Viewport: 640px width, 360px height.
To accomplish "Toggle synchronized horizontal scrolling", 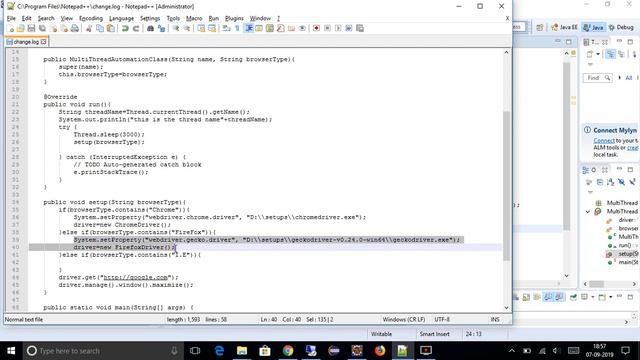I will (x=212, y=29).
